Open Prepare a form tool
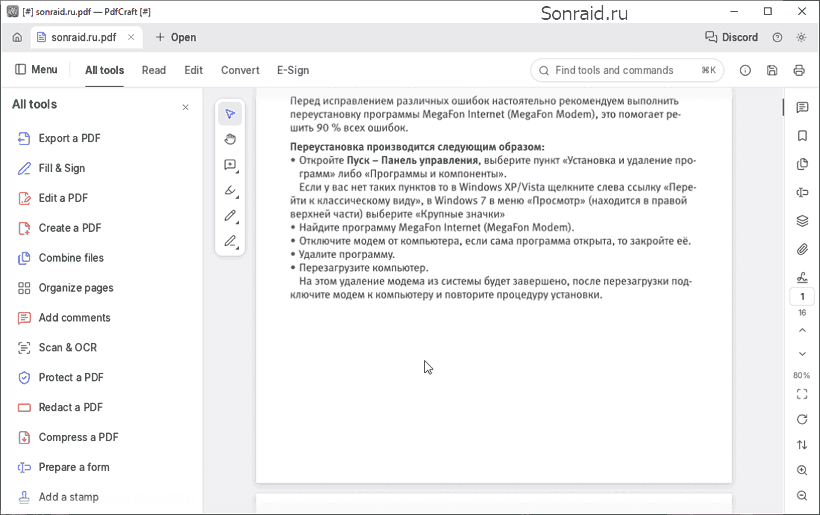820x515 pixels. 64,467
